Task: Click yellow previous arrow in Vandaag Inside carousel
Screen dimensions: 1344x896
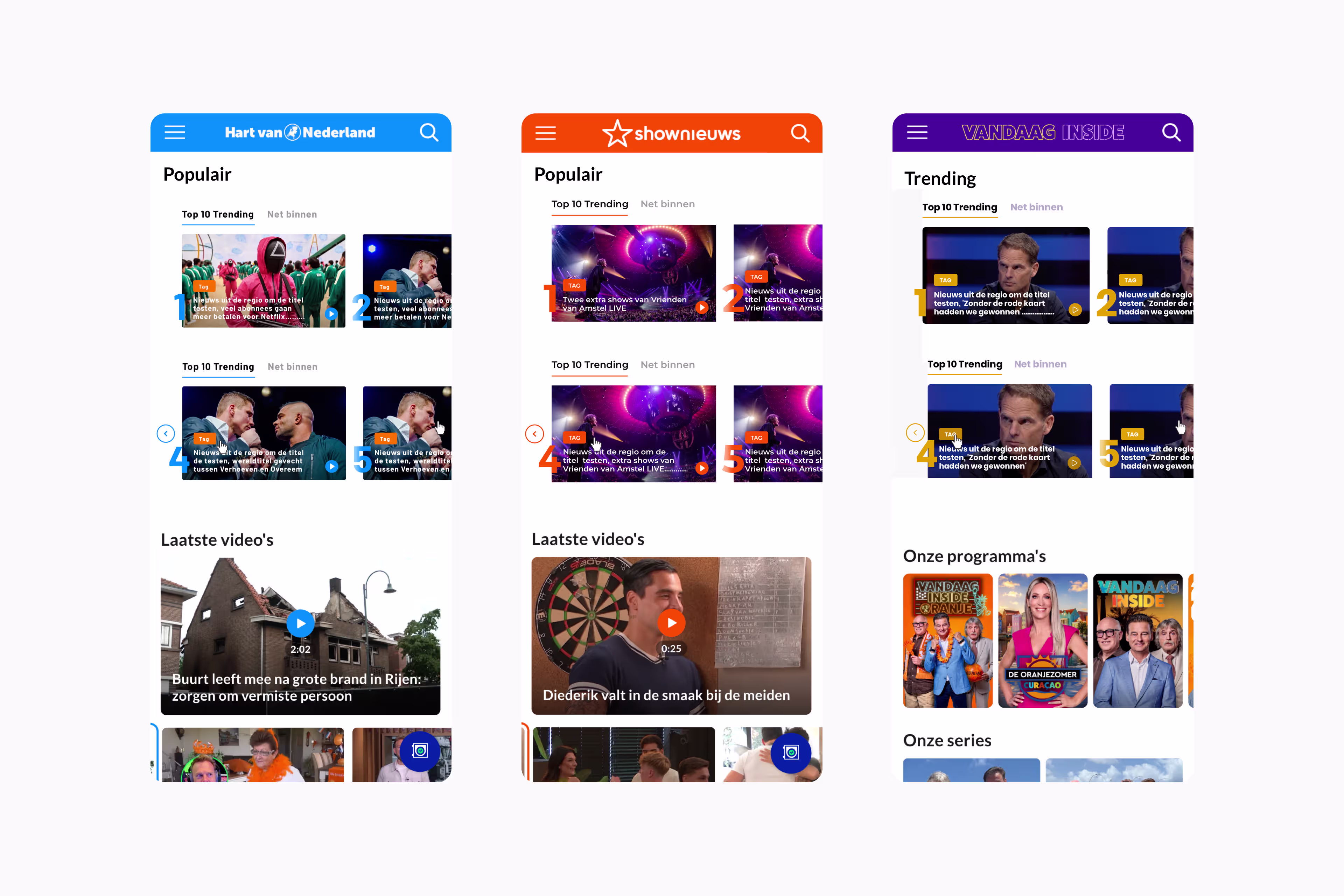Action: 915,433
